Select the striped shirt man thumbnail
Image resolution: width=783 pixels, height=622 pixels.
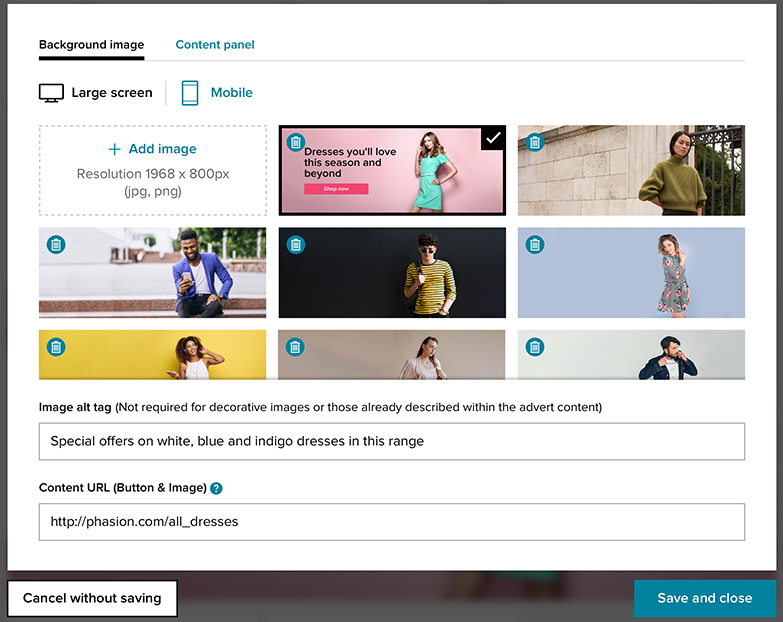392,273
